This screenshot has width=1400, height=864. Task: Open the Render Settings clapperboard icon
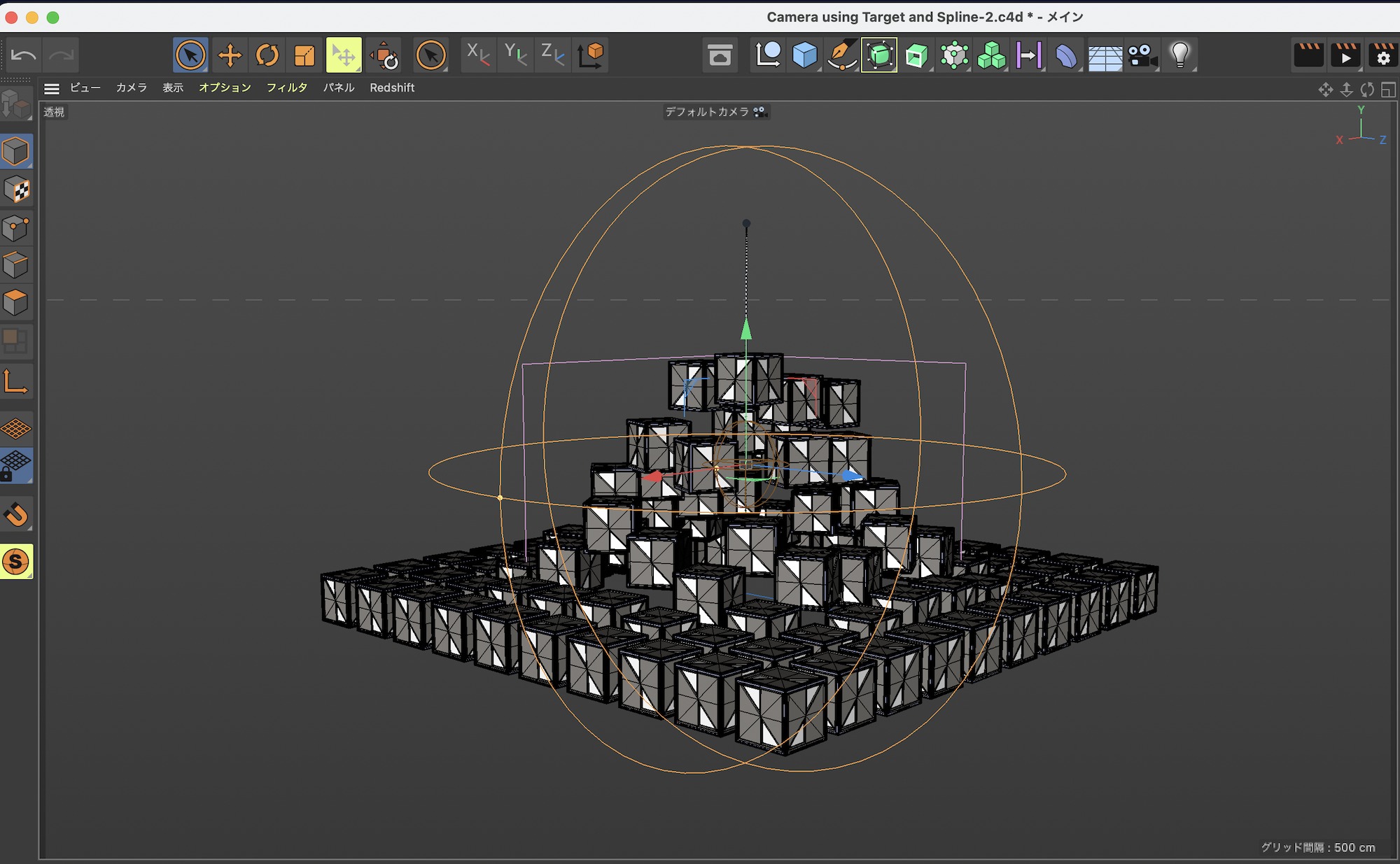[1382, 55]
